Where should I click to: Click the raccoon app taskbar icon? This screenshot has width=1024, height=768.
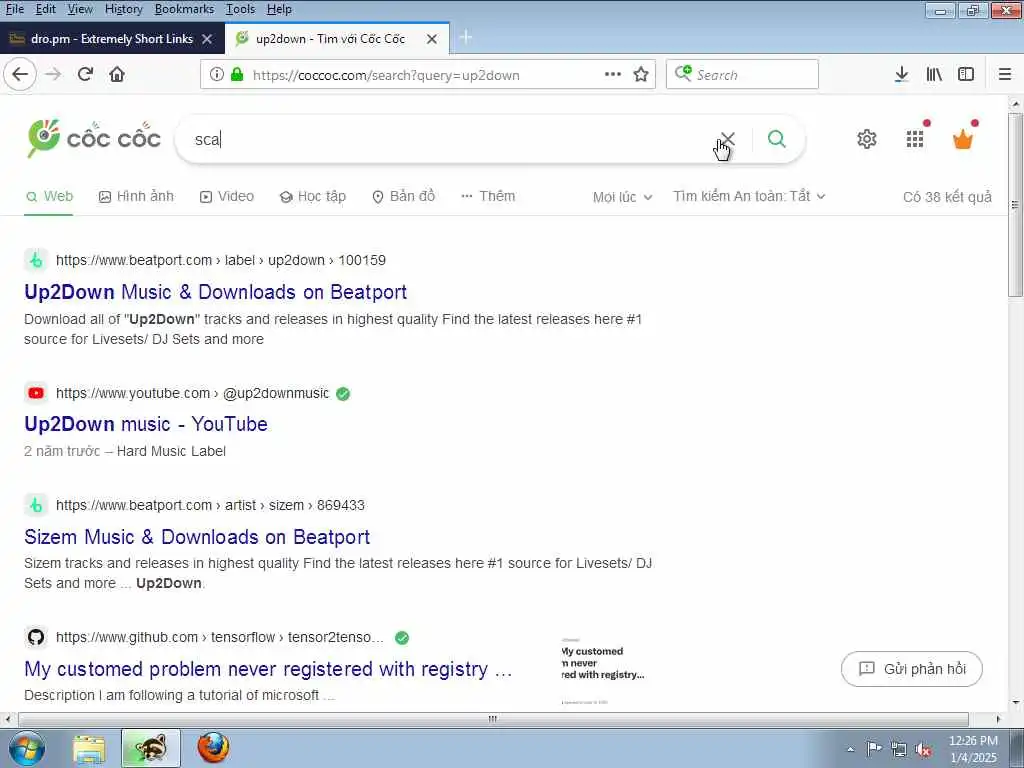pyautogui.click(x=151, y=748)
